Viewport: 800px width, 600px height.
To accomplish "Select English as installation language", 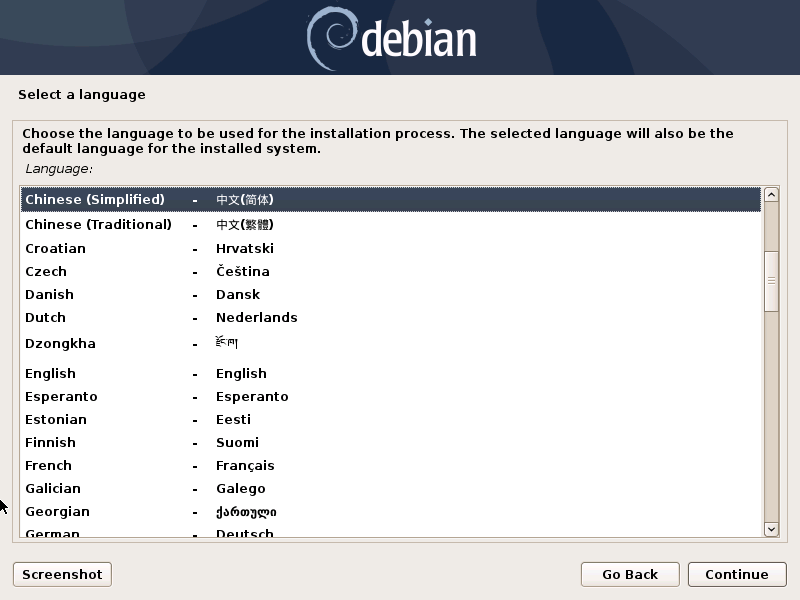I will pyautogui.click(x=391, y=373).
